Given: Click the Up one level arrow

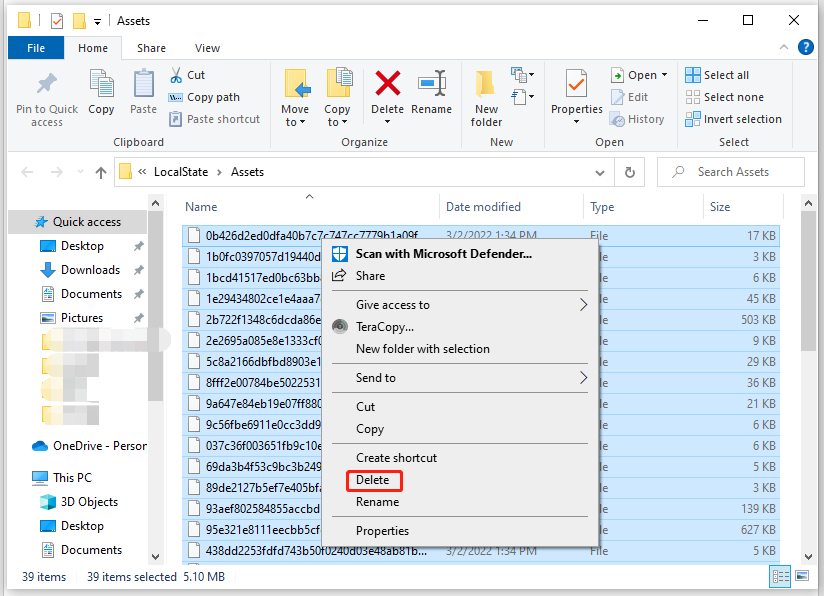Looking at the screenshot, I should (x=101, y=172).
